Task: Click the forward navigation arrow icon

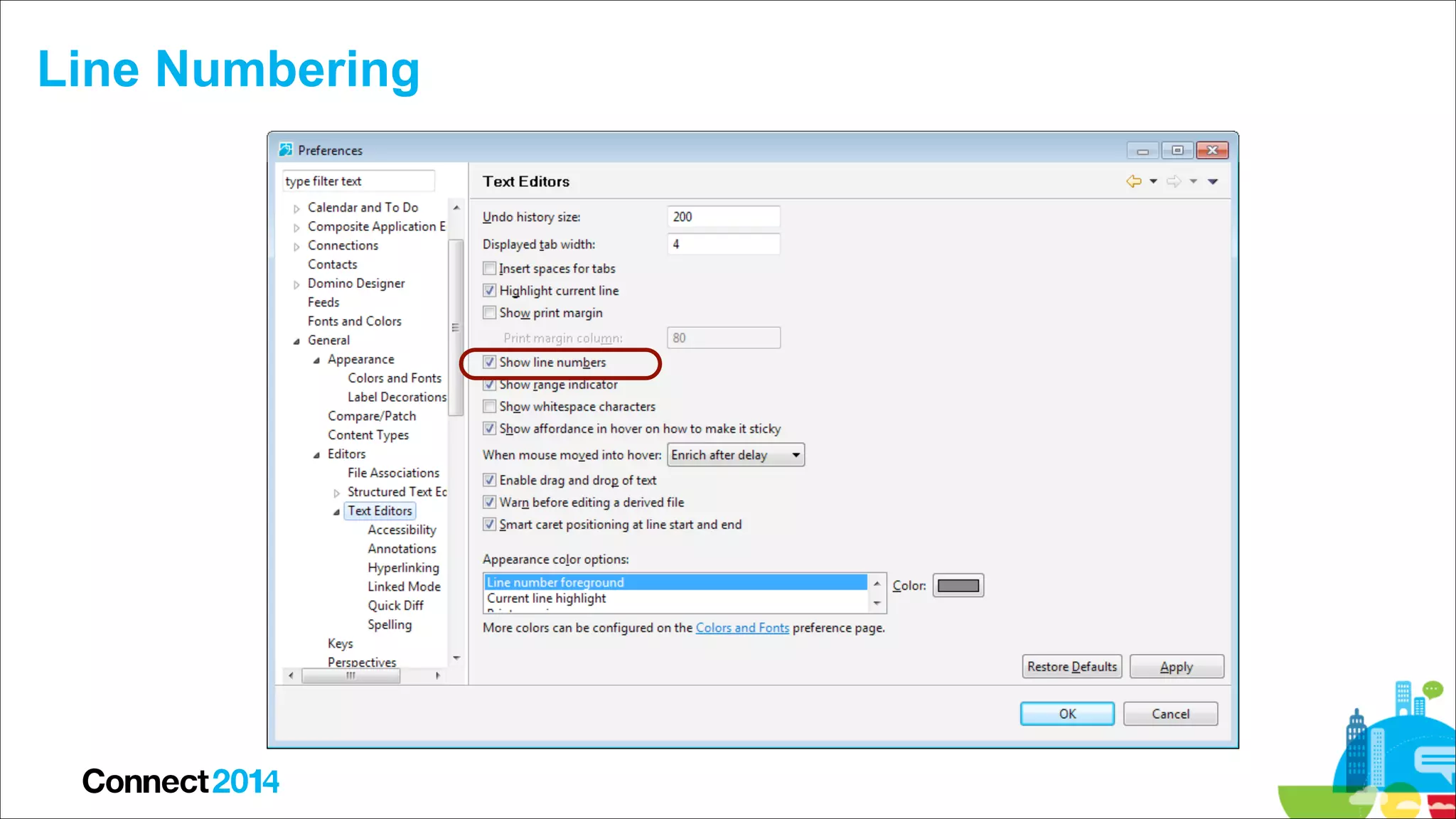Action: point(1174,181)
